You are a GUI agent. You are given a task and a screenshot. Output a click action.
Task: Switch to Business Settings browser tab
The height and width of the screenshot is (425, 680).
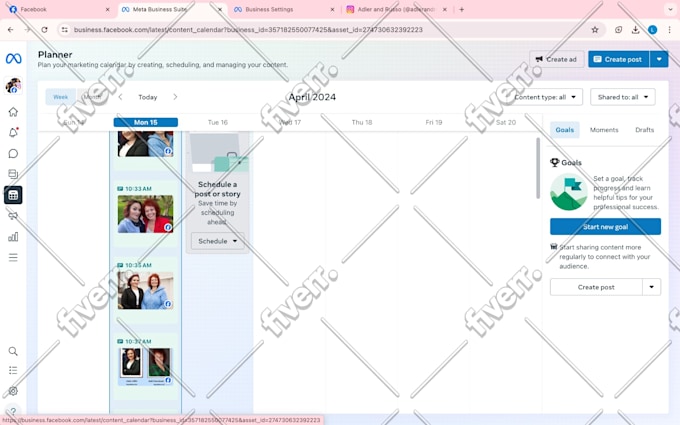click(284, 9)
